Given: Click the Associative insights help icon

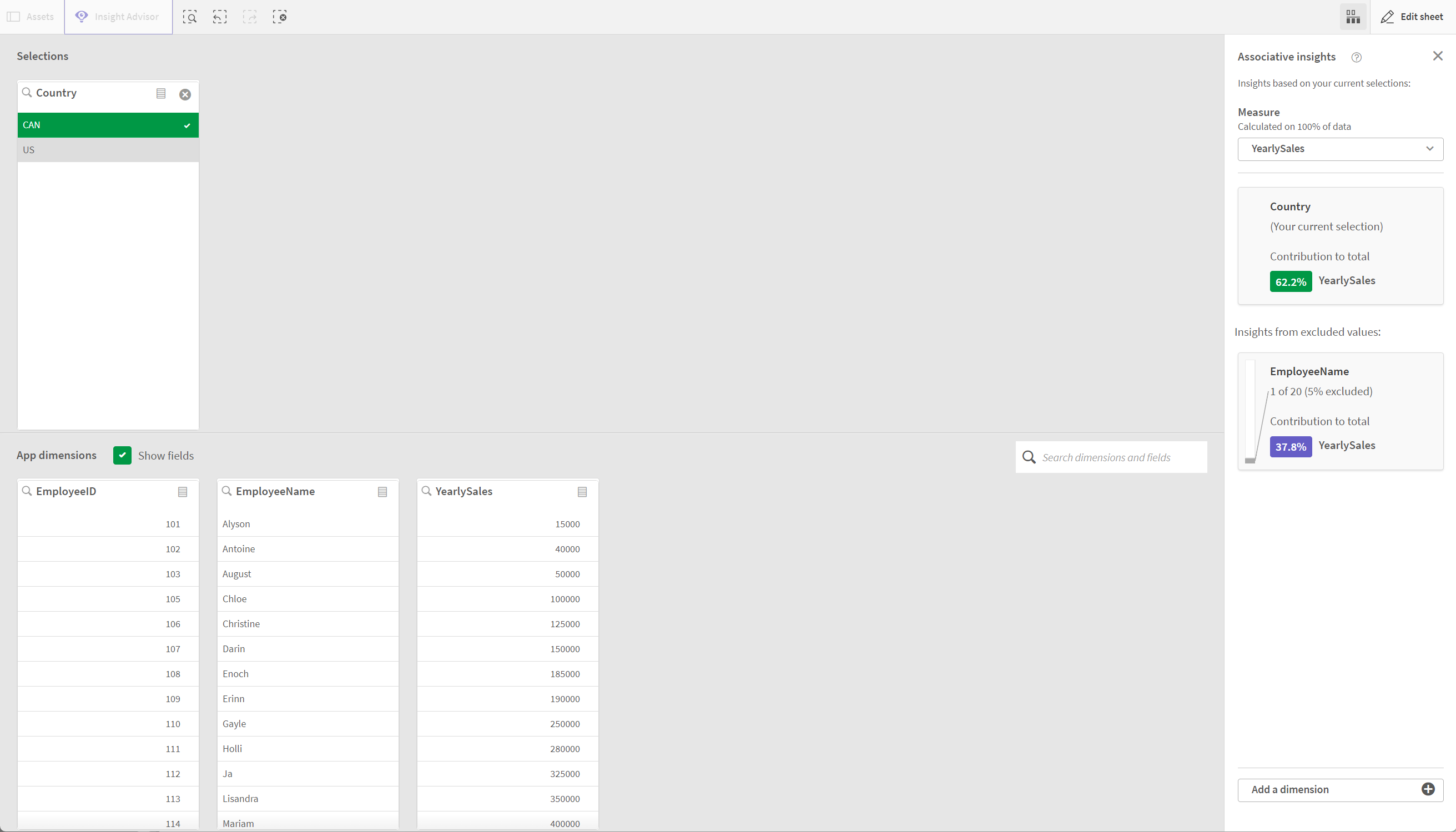Looking at the screenshot, I should [1356, 56].
